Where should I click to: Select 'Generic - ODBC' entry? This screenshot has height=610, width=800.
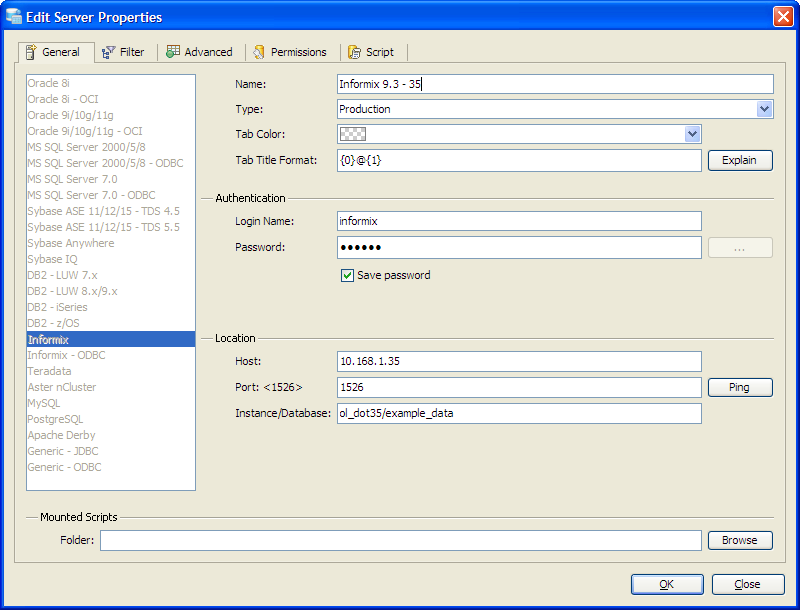111,467
